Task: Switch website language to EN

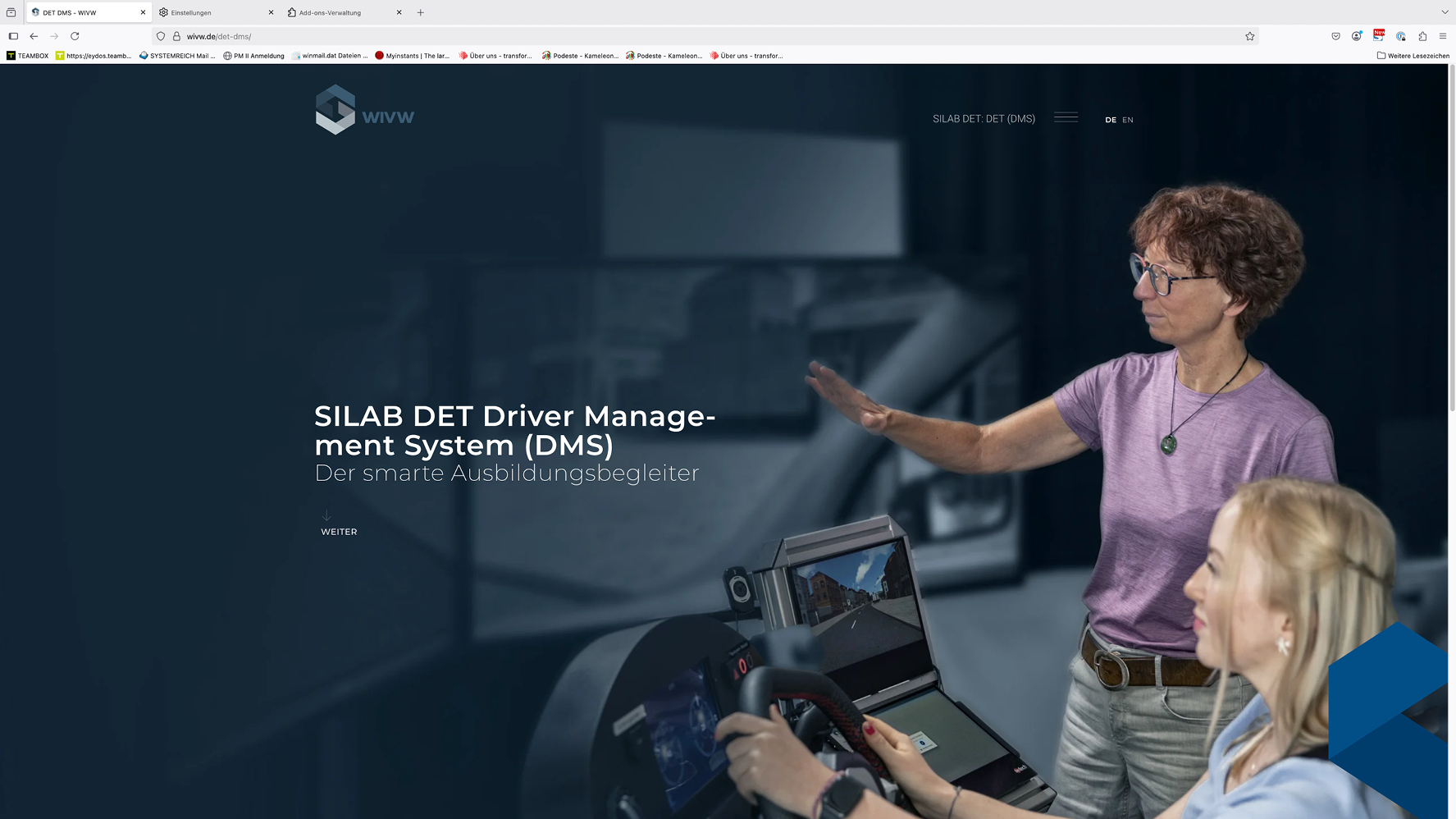Action: 1128,120
